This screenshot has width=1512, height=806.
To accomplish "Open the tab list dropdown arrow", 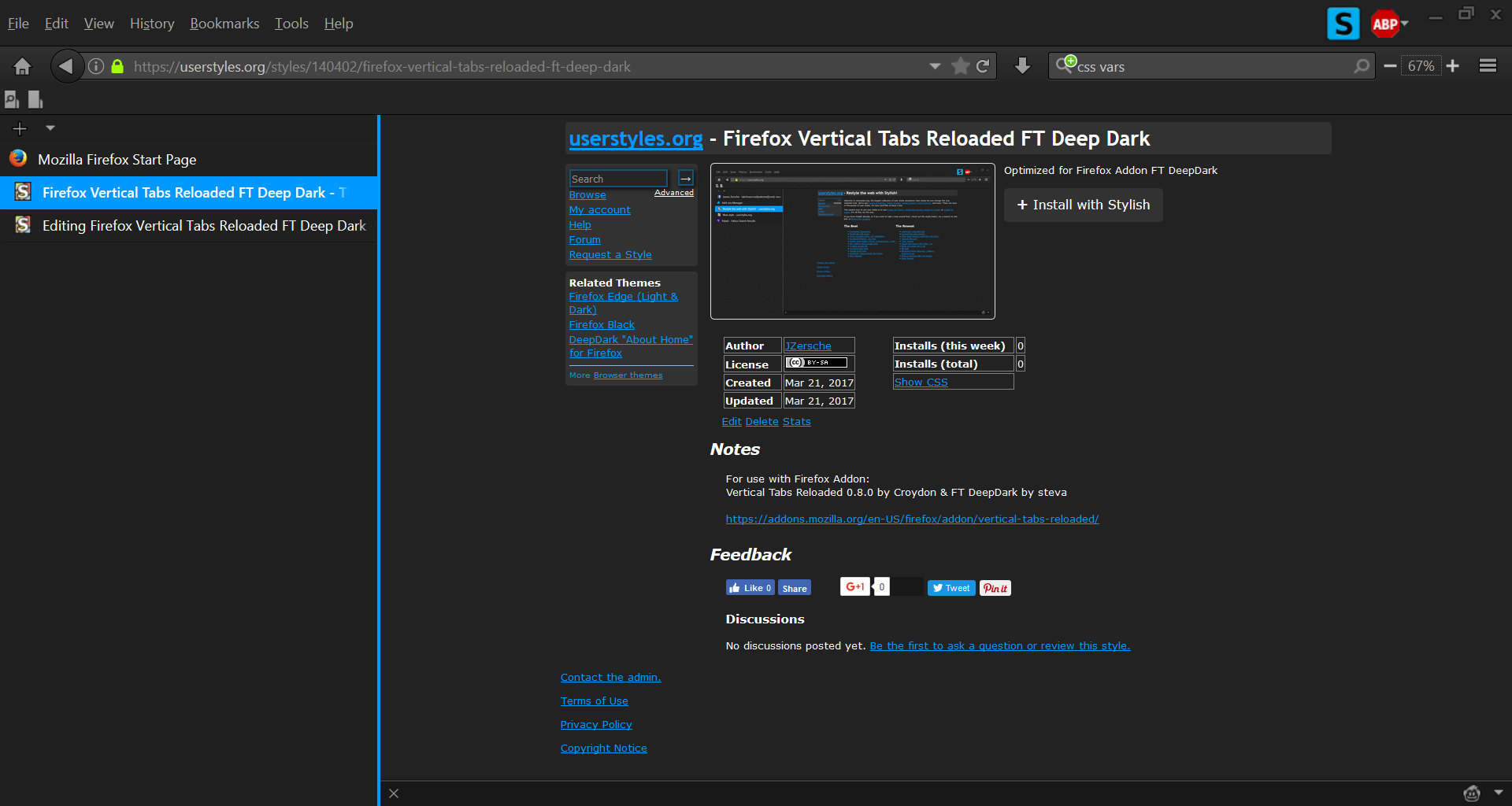I will click(50, 128).
